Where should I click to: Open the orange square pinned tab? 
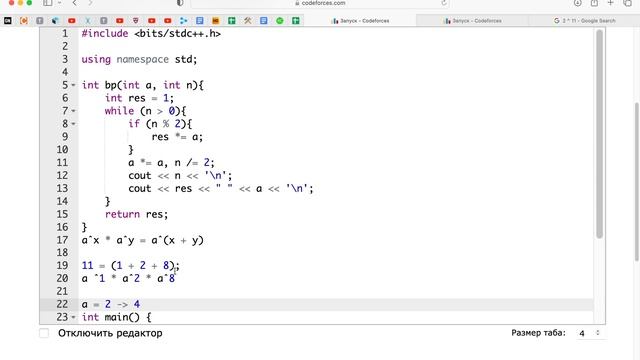[216, 20]
